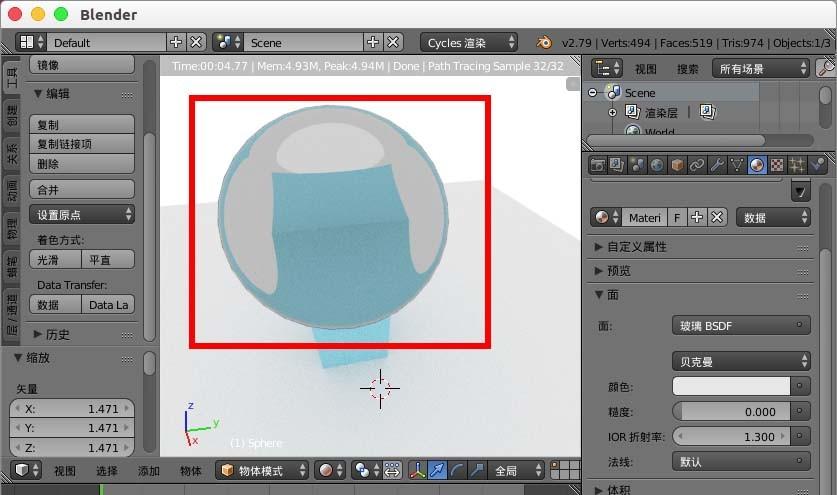Open the 选择 menu in 3D view header

[107, 470]
